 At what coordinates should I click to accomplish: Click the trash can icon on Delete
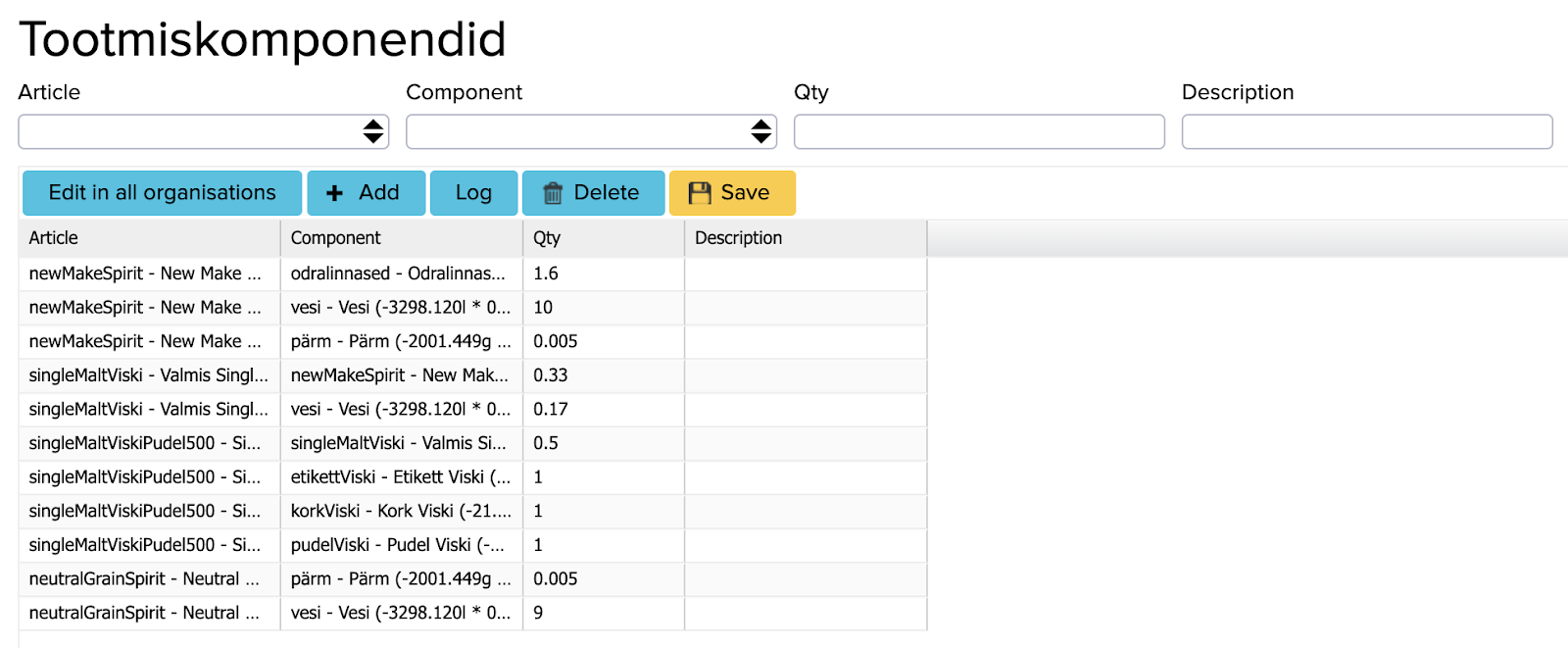pos(553,193)
